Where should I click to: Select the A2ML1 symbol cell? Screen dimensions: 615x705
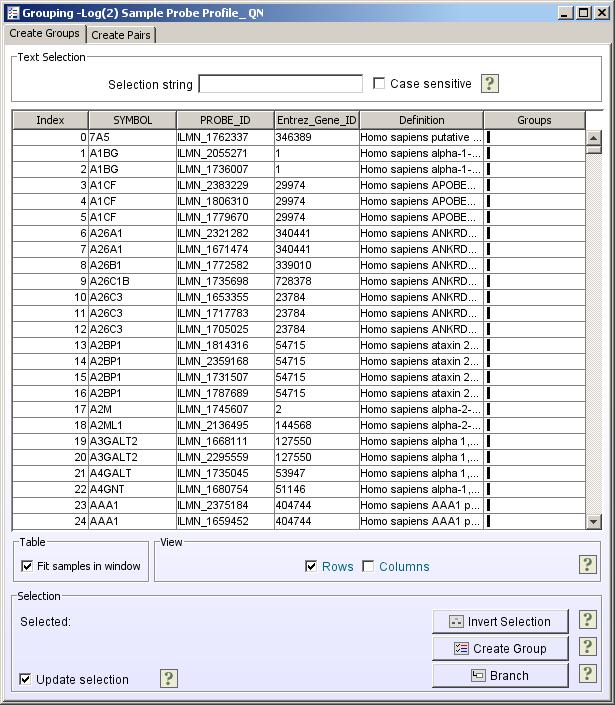[132, 425]
